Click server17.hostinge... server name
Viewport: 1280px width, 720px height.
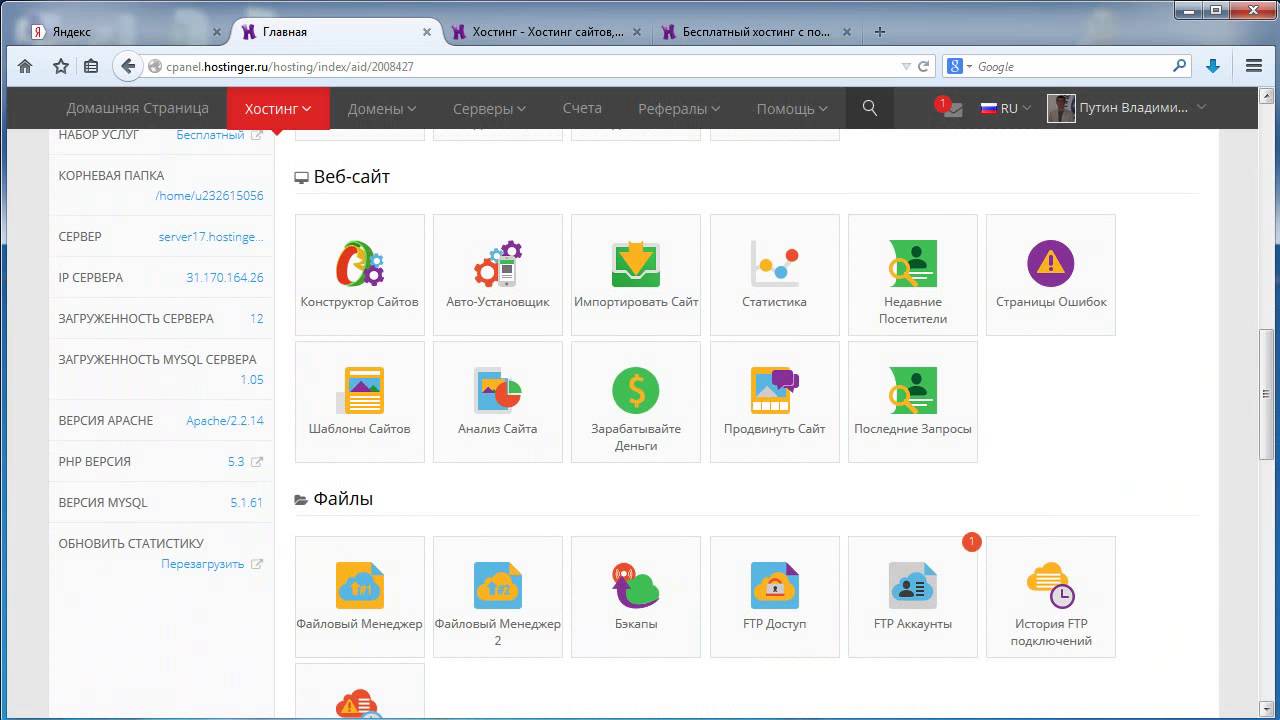(x=211, y=237)
